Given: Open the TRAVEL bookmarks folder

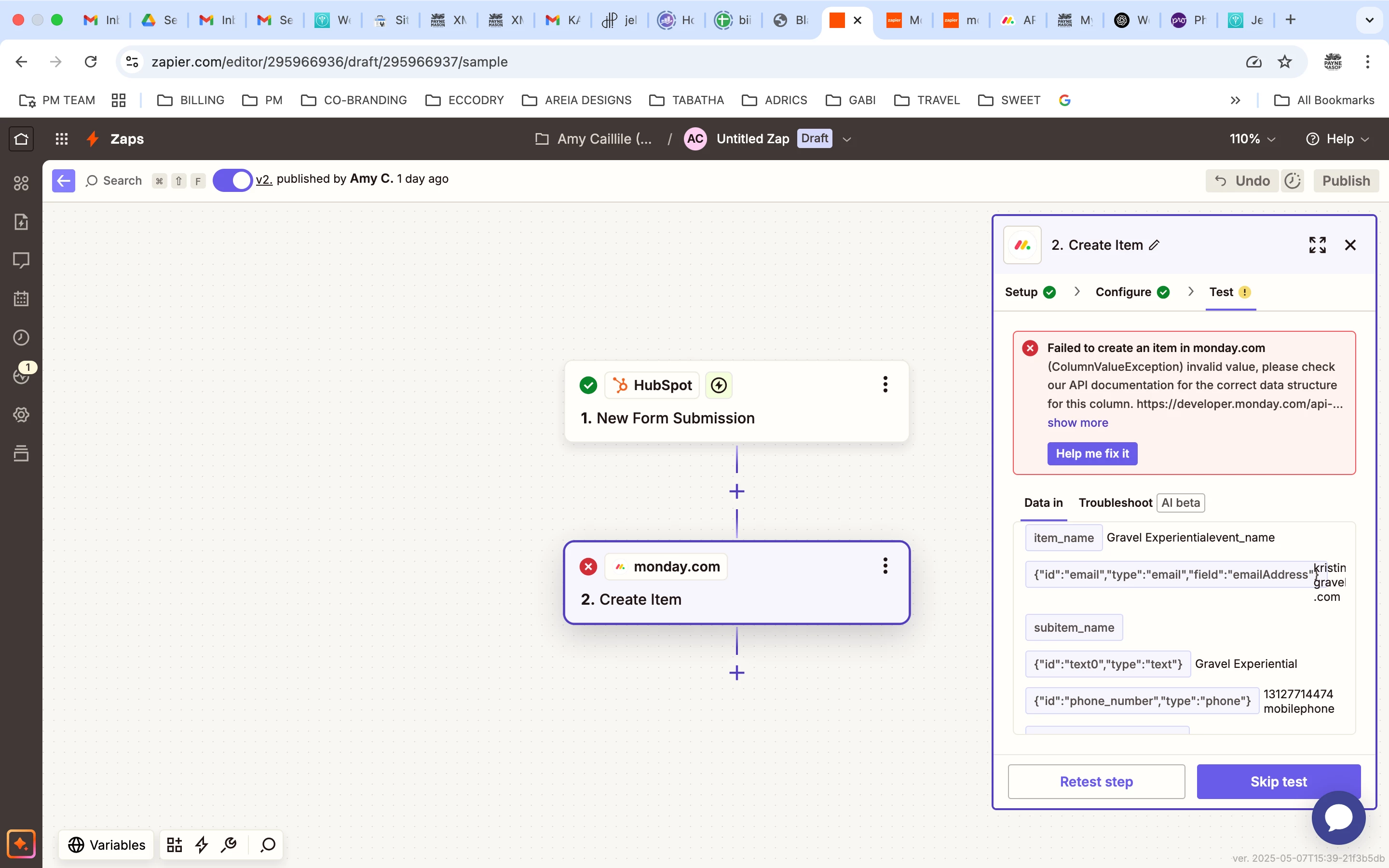Looking at the screenshot, I should [x=927, y=100].
